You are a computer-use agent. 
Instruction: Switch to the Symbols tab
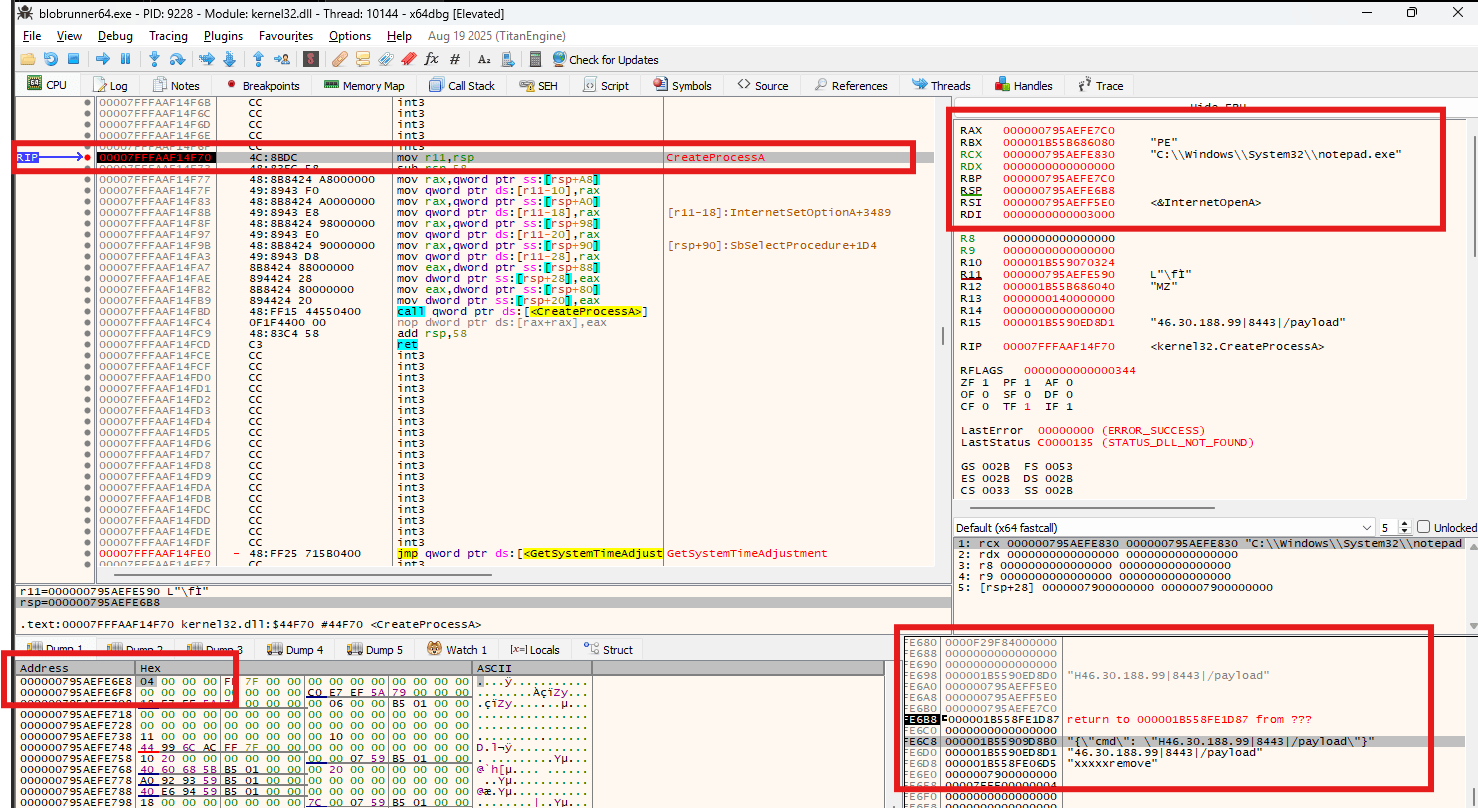(682, 85)
